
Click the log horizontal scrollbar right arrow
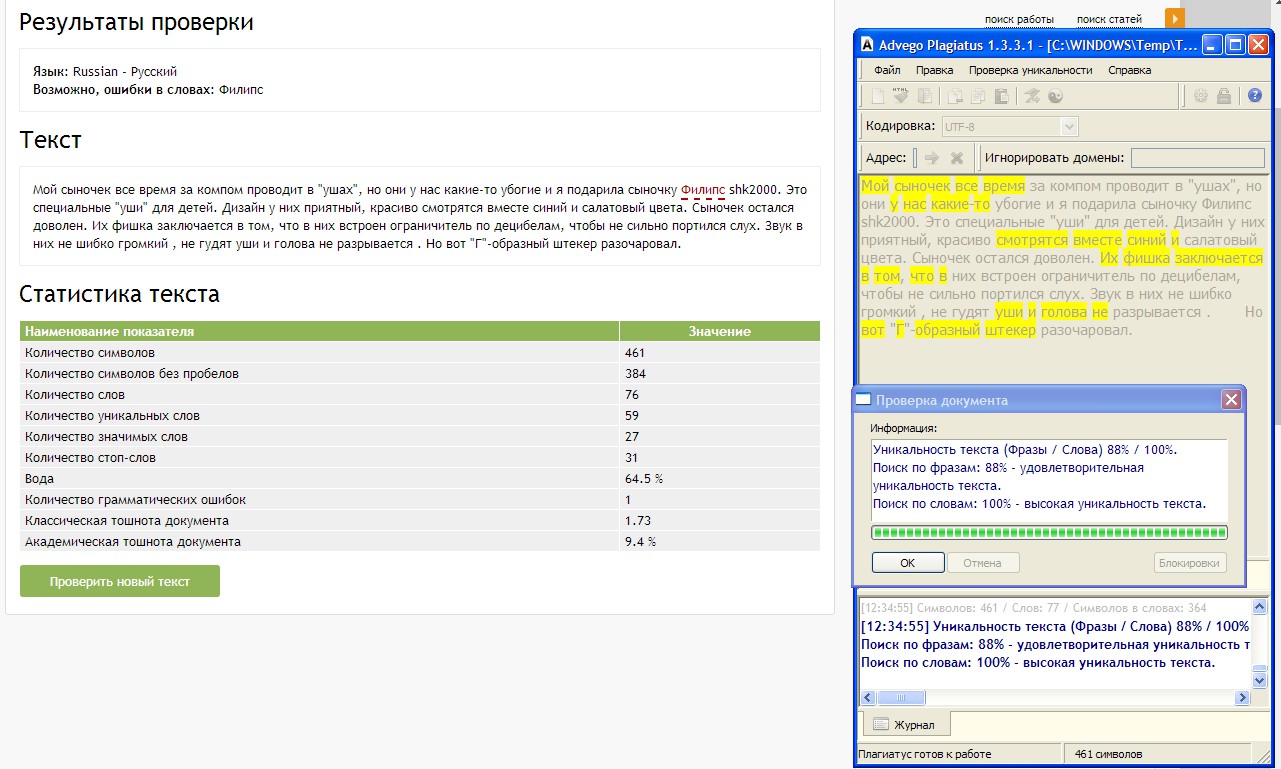pos(1242,697)
